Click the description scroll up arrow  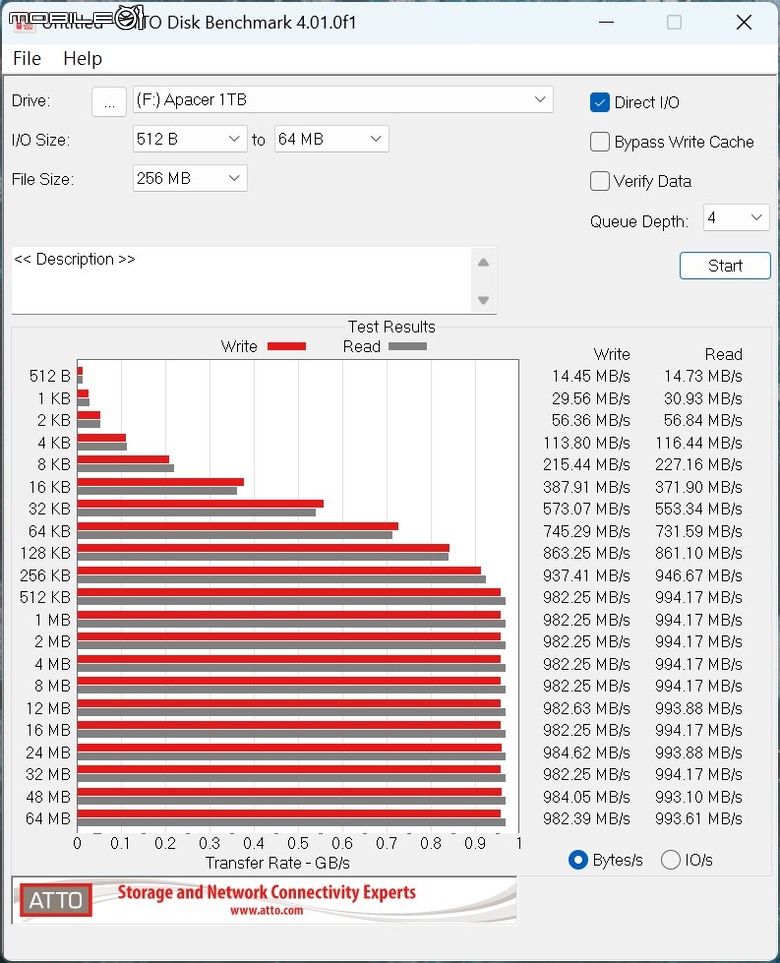(483, 263)
